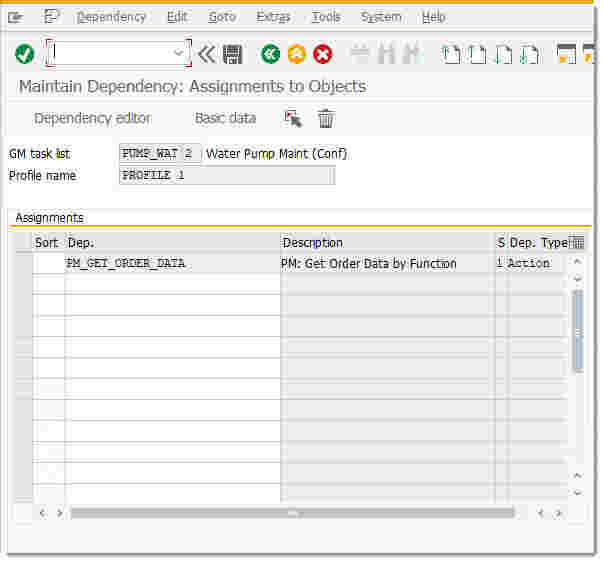Click the GM task list field PUMP_WAT
The image size is (604, 563).
[x=159, y=154]
